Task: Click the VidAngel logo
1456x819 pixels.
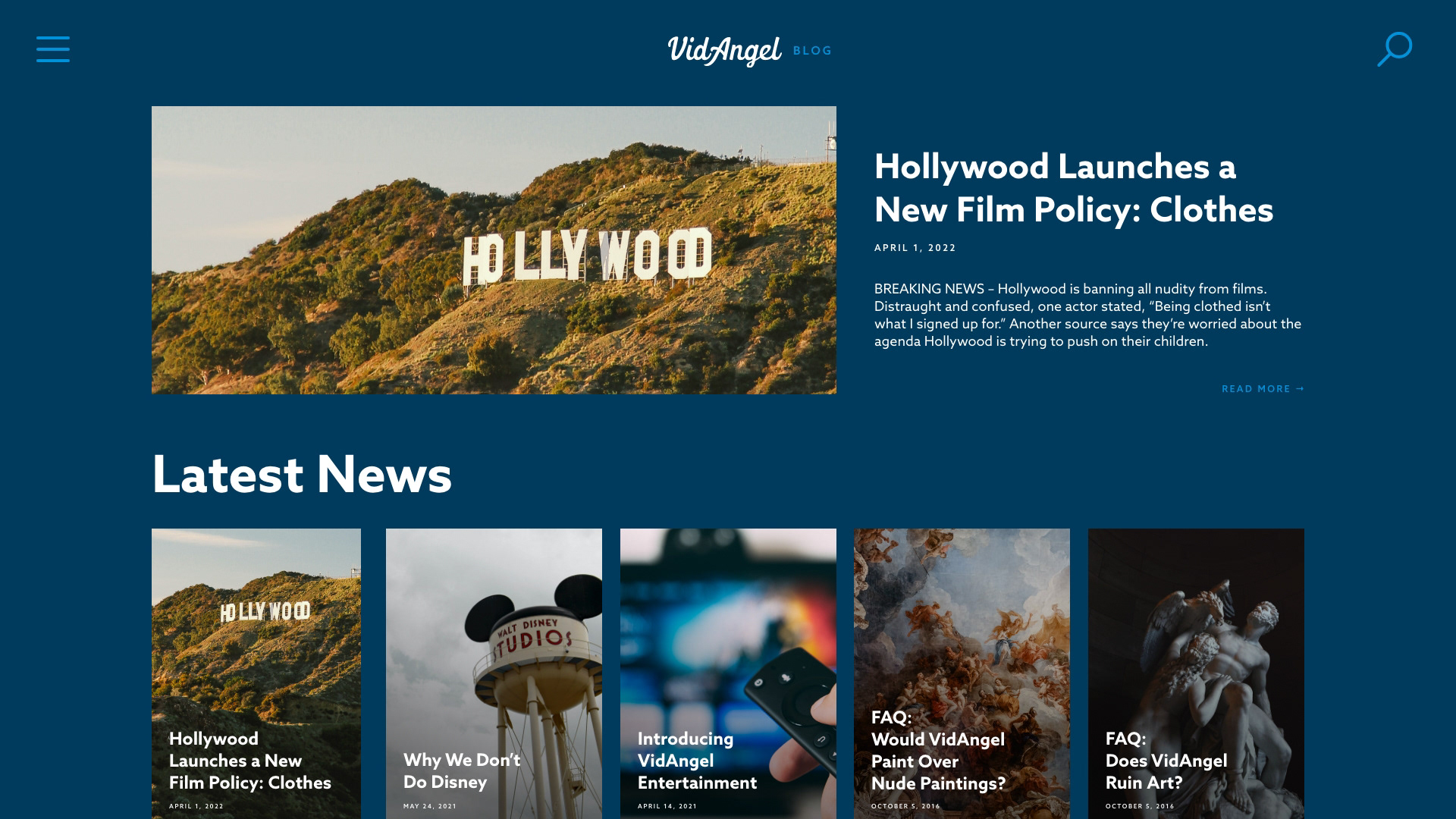Action: [x=723, y=50]
